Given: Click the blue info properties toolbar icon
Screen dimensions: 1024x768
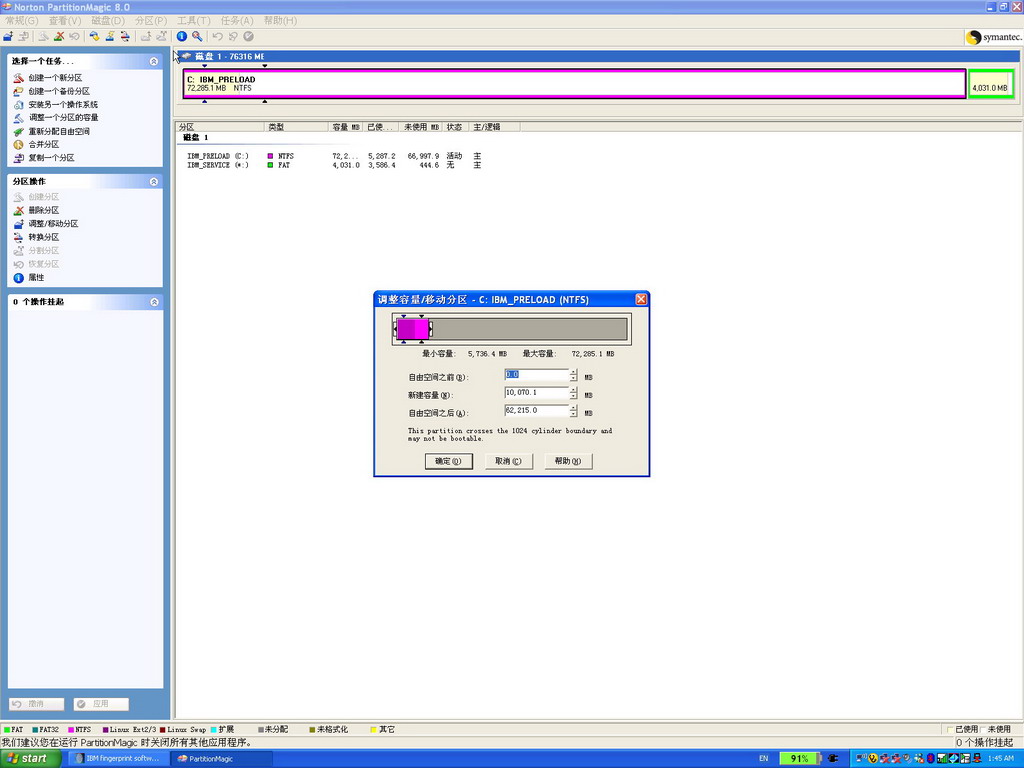Looking at the screenshot, I should (x=182, y=36).
